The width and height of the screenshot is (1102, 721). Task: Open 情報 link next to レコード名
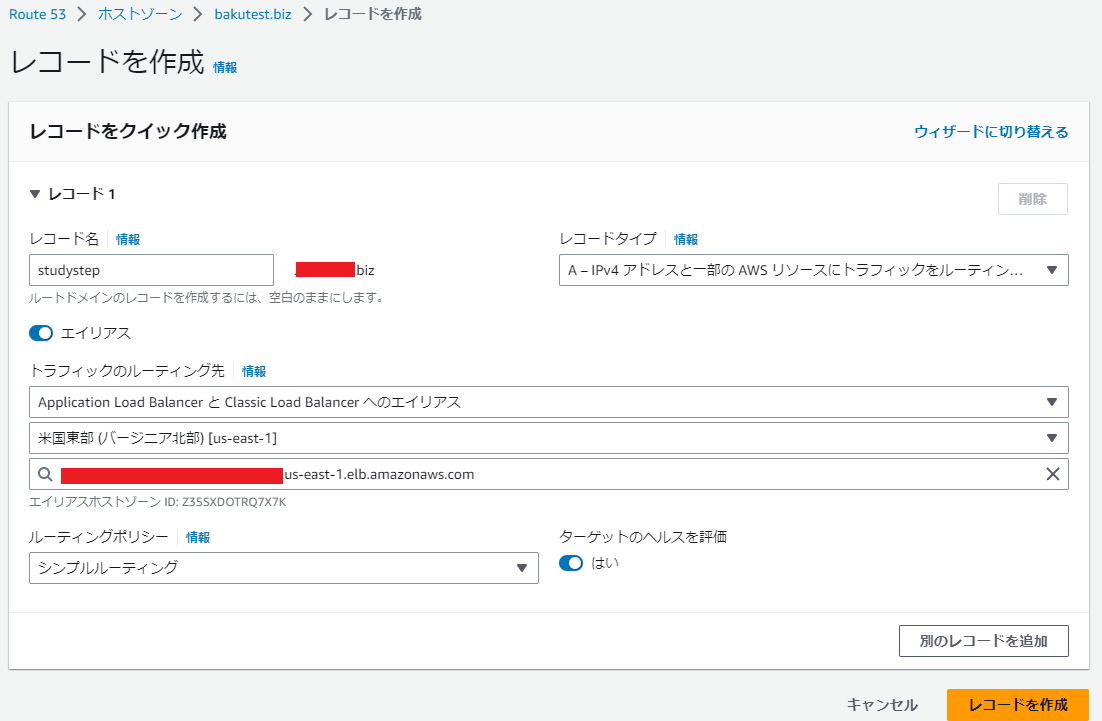[x=128, y=240]
